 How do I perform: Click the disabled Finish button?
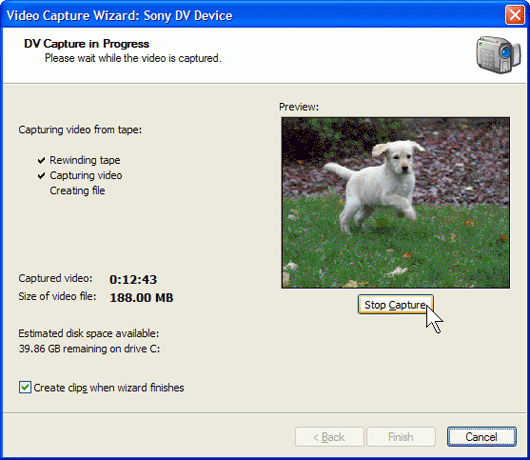point(401,437)
